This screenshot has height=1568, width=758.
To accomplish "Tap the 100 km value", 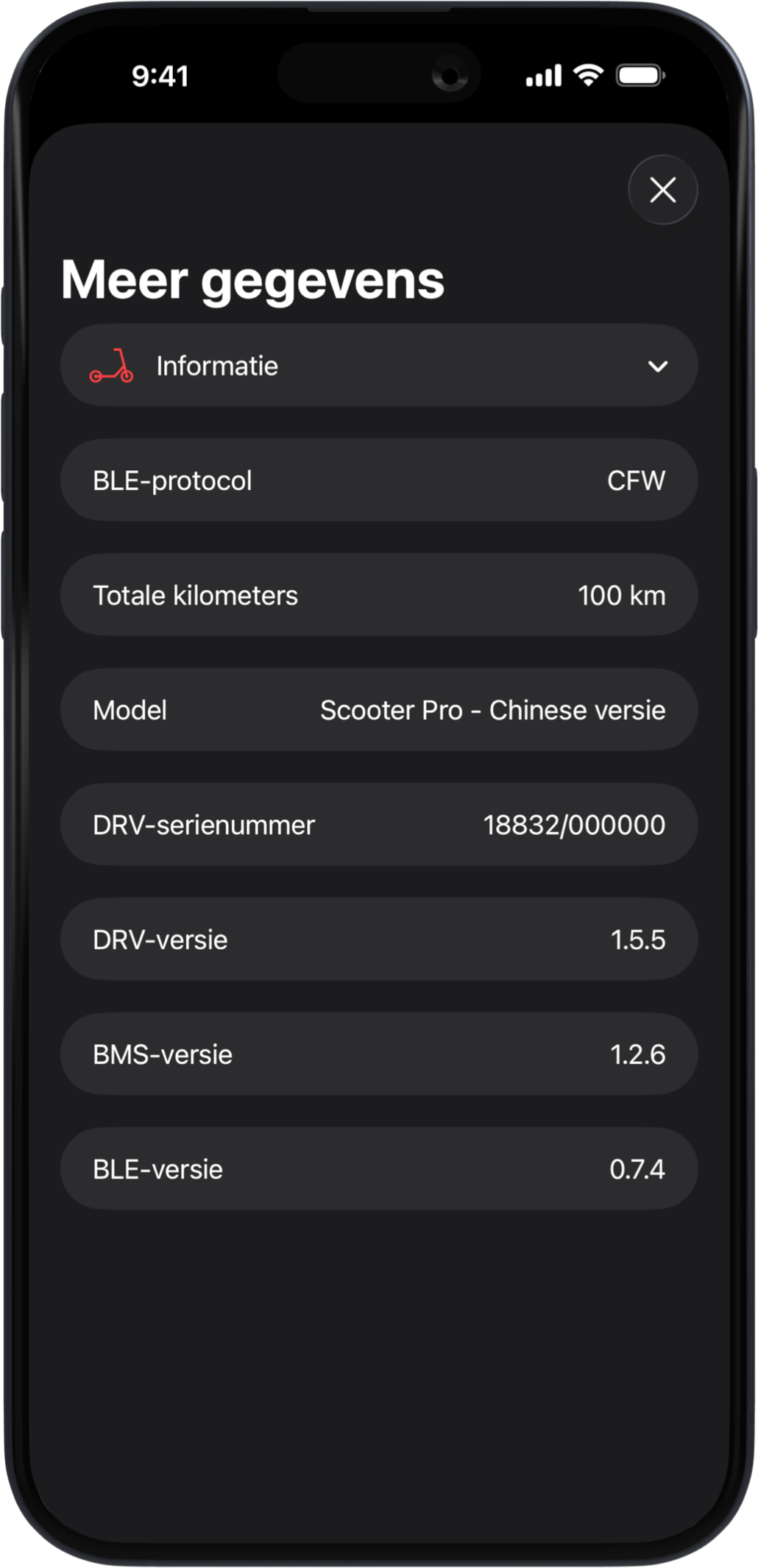I will (621, 596).
